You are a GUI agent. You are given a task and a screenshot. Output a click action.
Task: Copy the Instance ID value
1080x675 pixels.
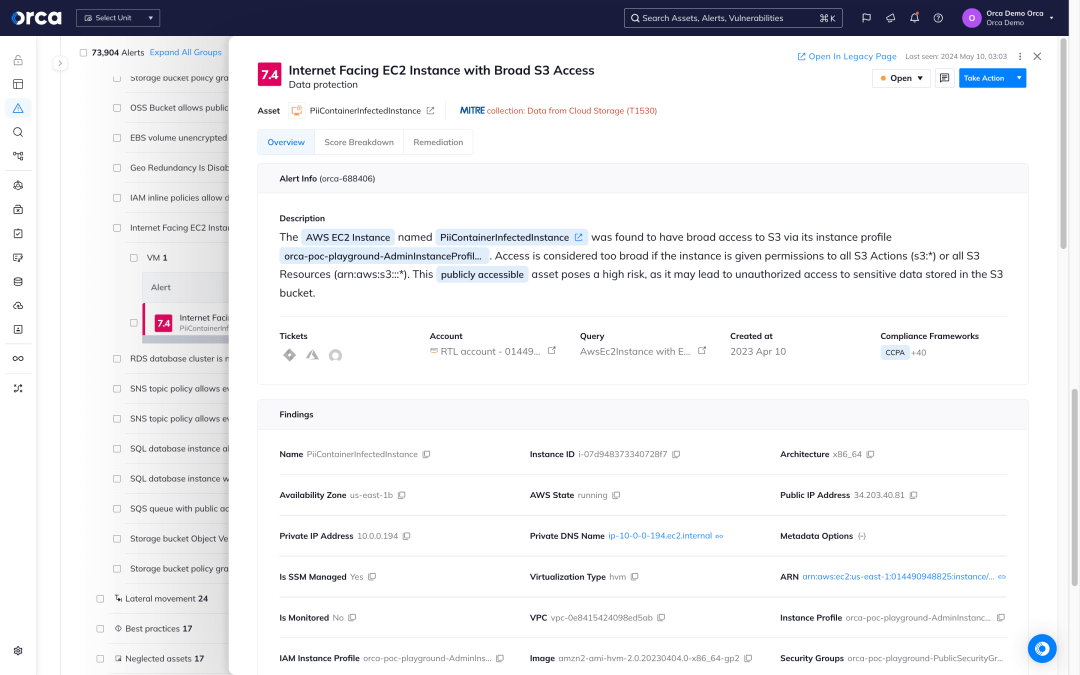676,455
